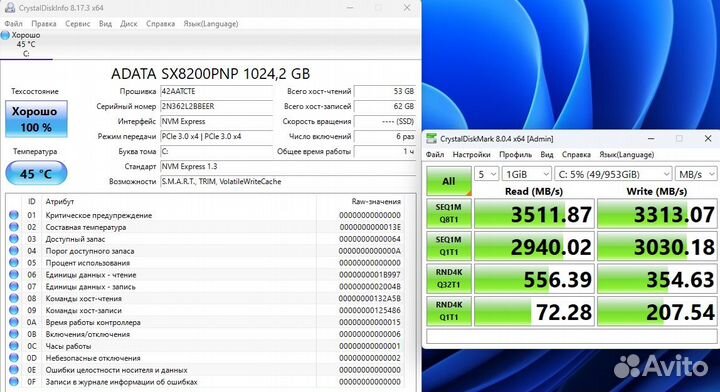Screen dimensions: 720x392
Task: Click status dot for attribute 0C Часы работы
Action: pos(14,346)
